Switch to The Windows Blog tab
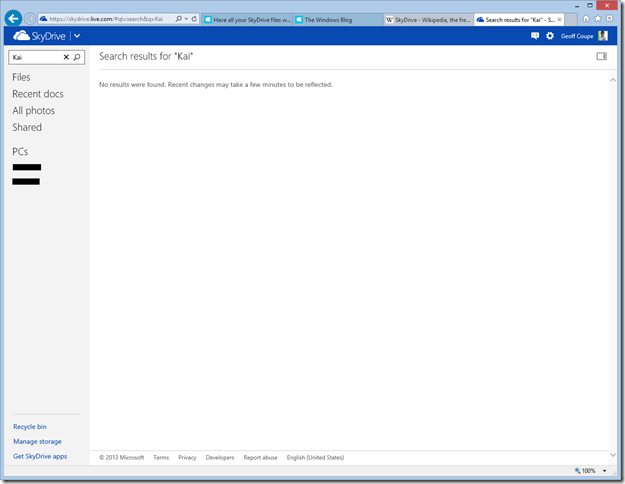 coord(338,20)
